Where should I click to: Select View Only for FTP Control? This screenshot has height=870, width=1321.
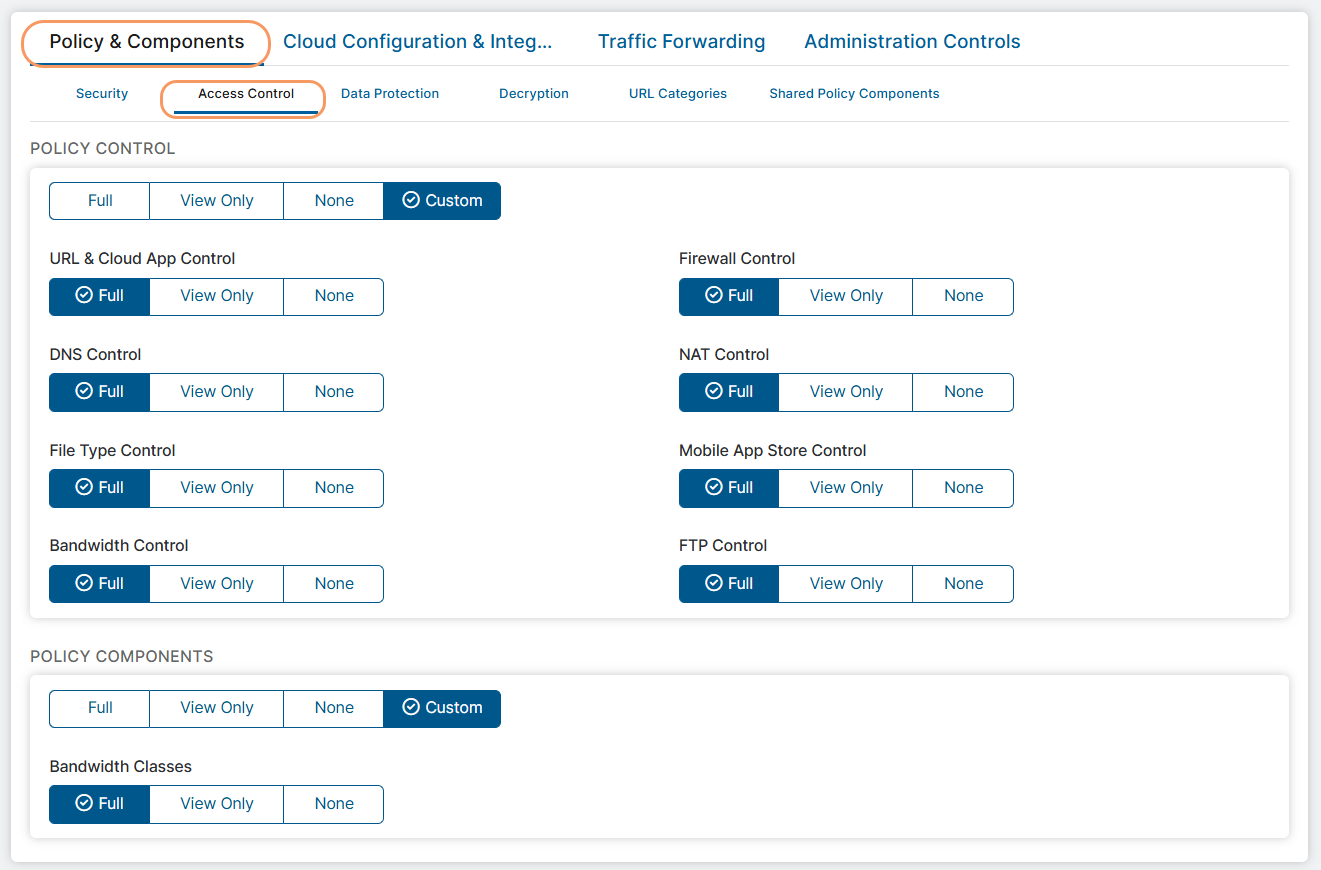(846, 584)
